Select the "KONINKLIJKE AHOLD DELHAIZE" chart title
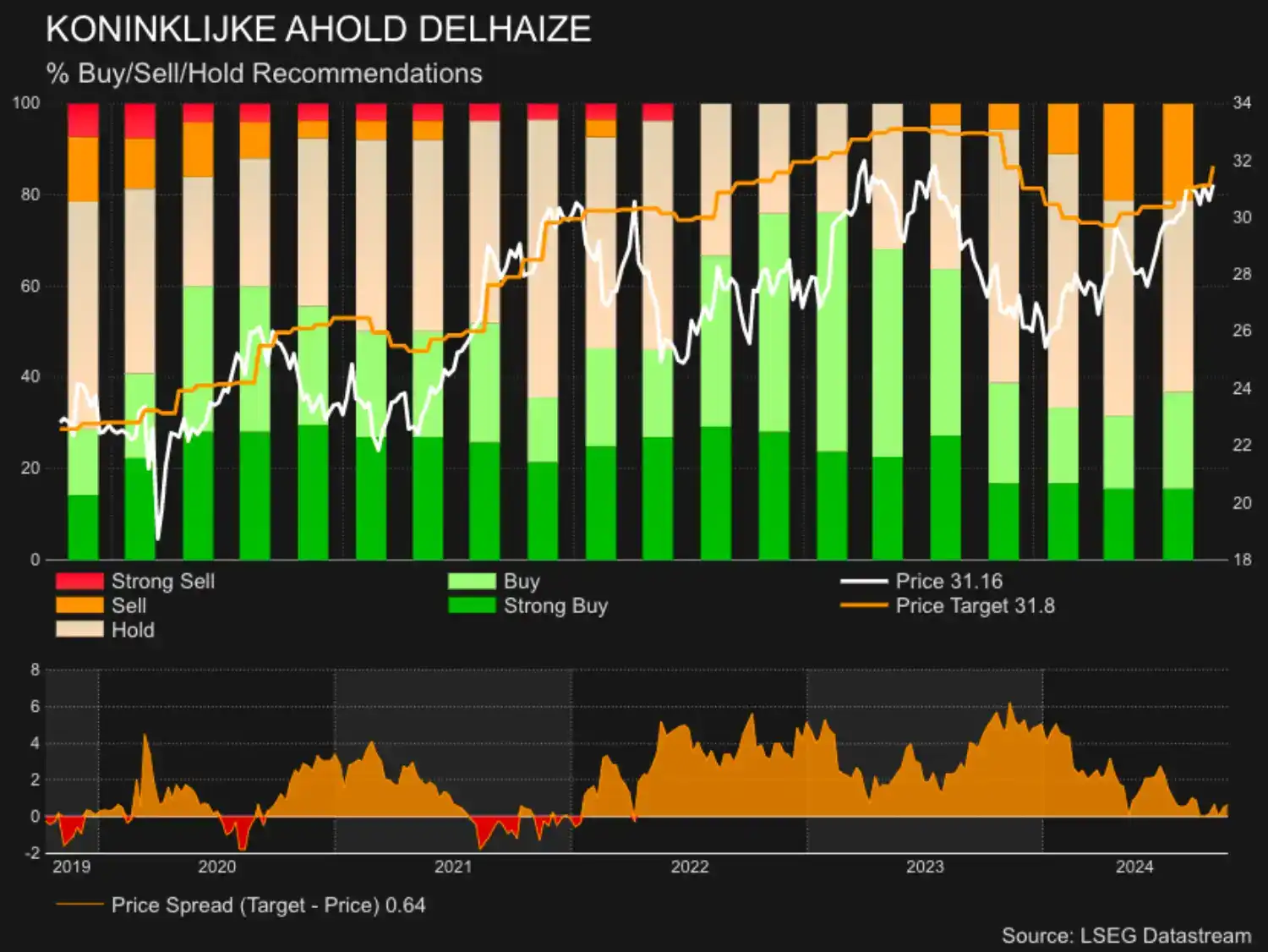Viewport: 1268px width, 952px height. [319, 30]
